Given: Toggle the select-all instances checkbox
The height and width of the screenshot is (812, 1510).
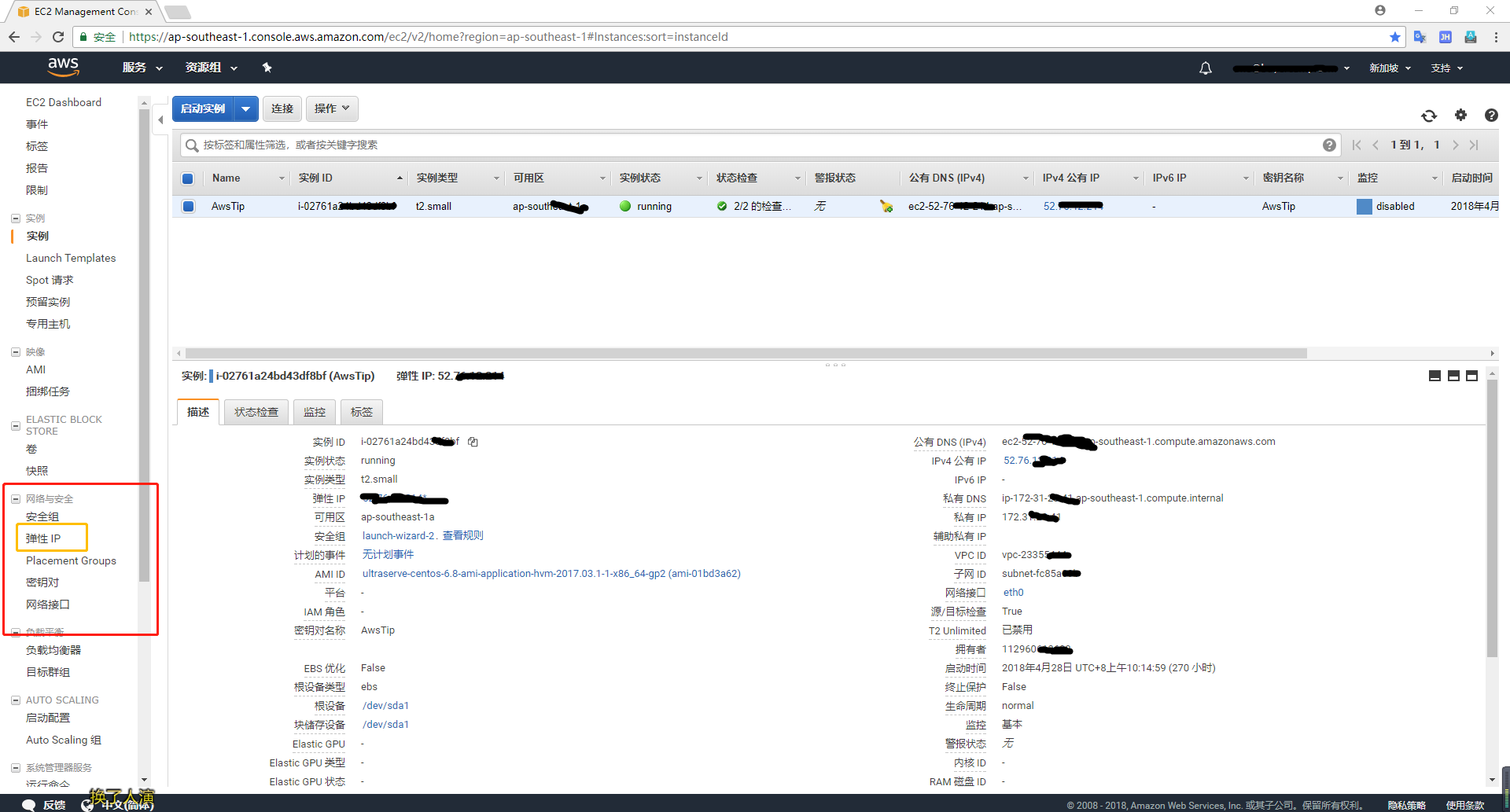Looking at the screenshot, I should click(x=188, y=178).
